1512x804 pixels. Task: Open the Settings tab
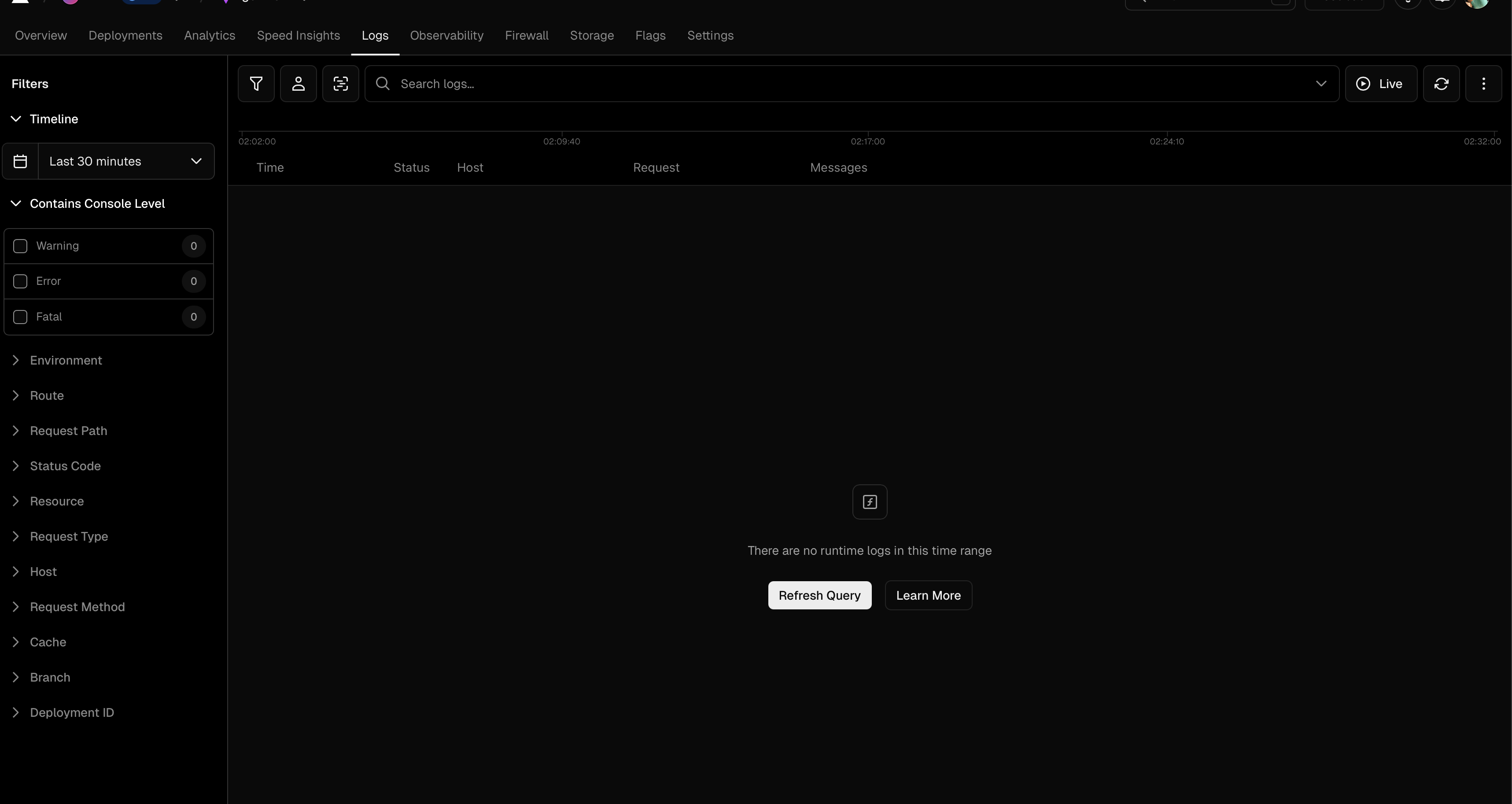(x=710, y=36)
